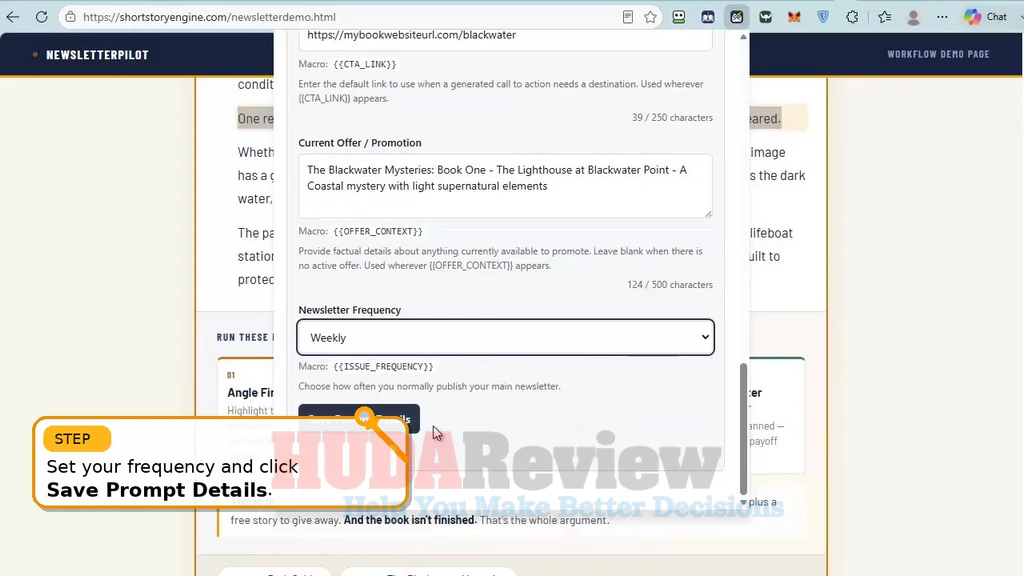Open the browser profile avatar
Image resolution: width=1024 pixels, height=576 pixels.
tap(913, 17)
